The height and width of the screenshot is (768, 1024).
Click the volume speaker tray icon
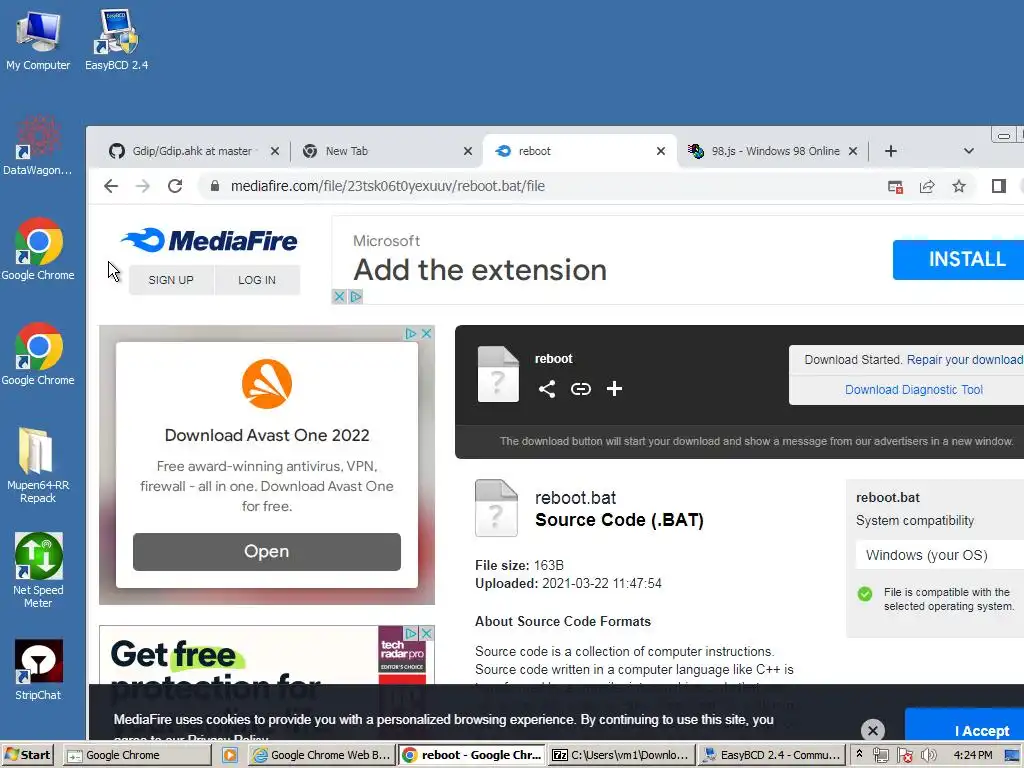928,755
